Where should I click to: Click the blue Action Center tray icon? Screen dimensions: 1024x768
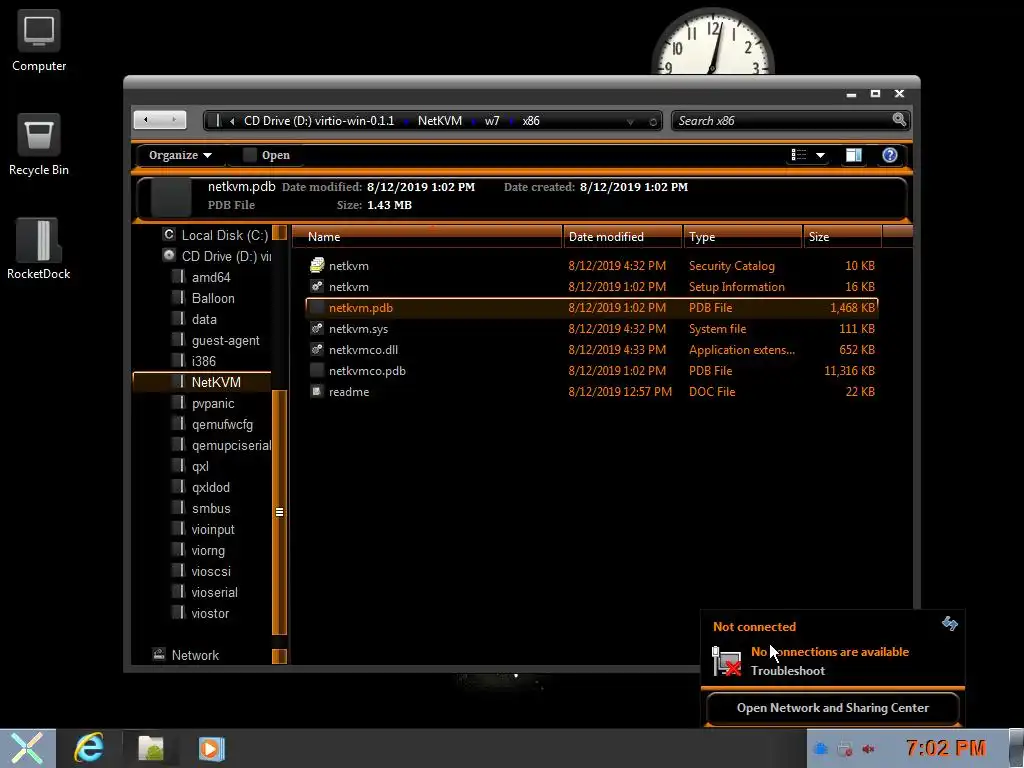click(822, 749)
